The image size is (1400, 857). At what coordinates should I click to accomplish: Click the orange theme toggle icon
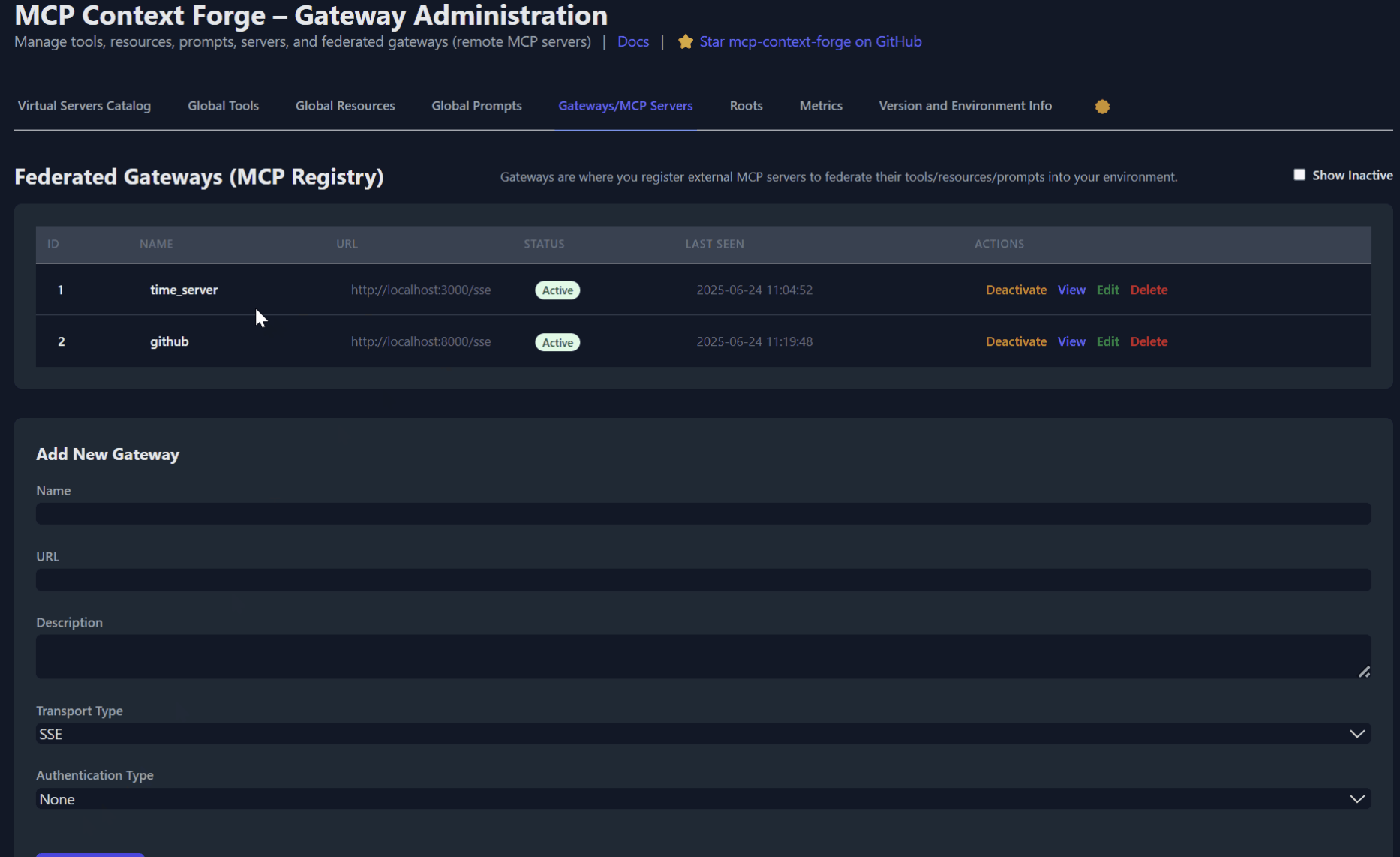1101,107
